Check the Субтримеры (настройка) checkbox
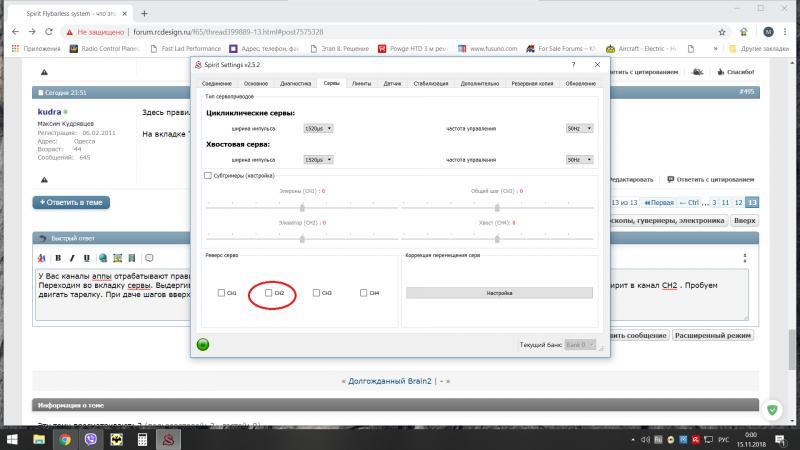Screen dimensions: 800x450 coord(208,175)
